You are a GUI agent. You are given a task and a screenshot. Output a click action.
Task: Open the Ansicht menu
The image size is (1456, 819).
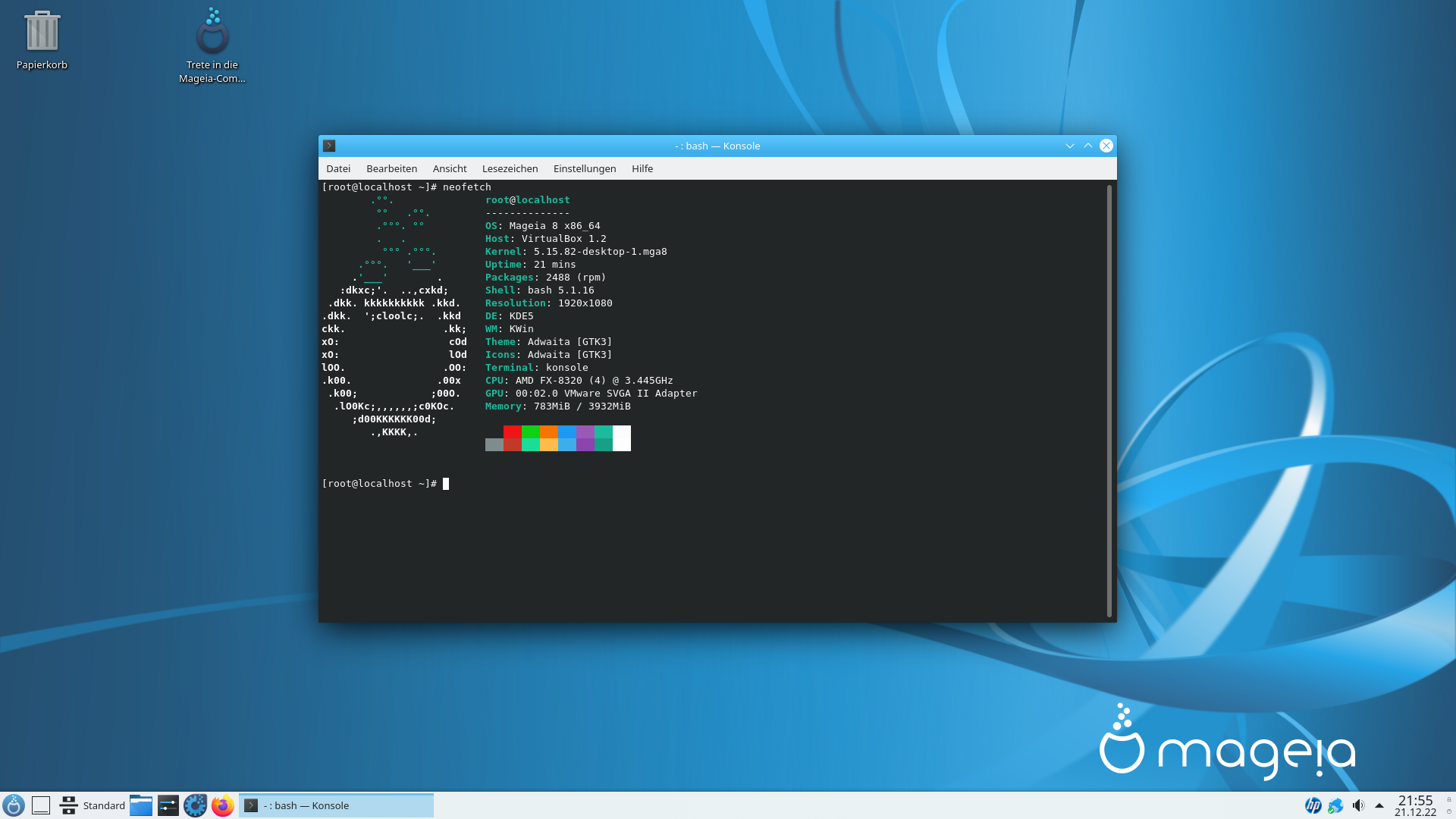449,168
